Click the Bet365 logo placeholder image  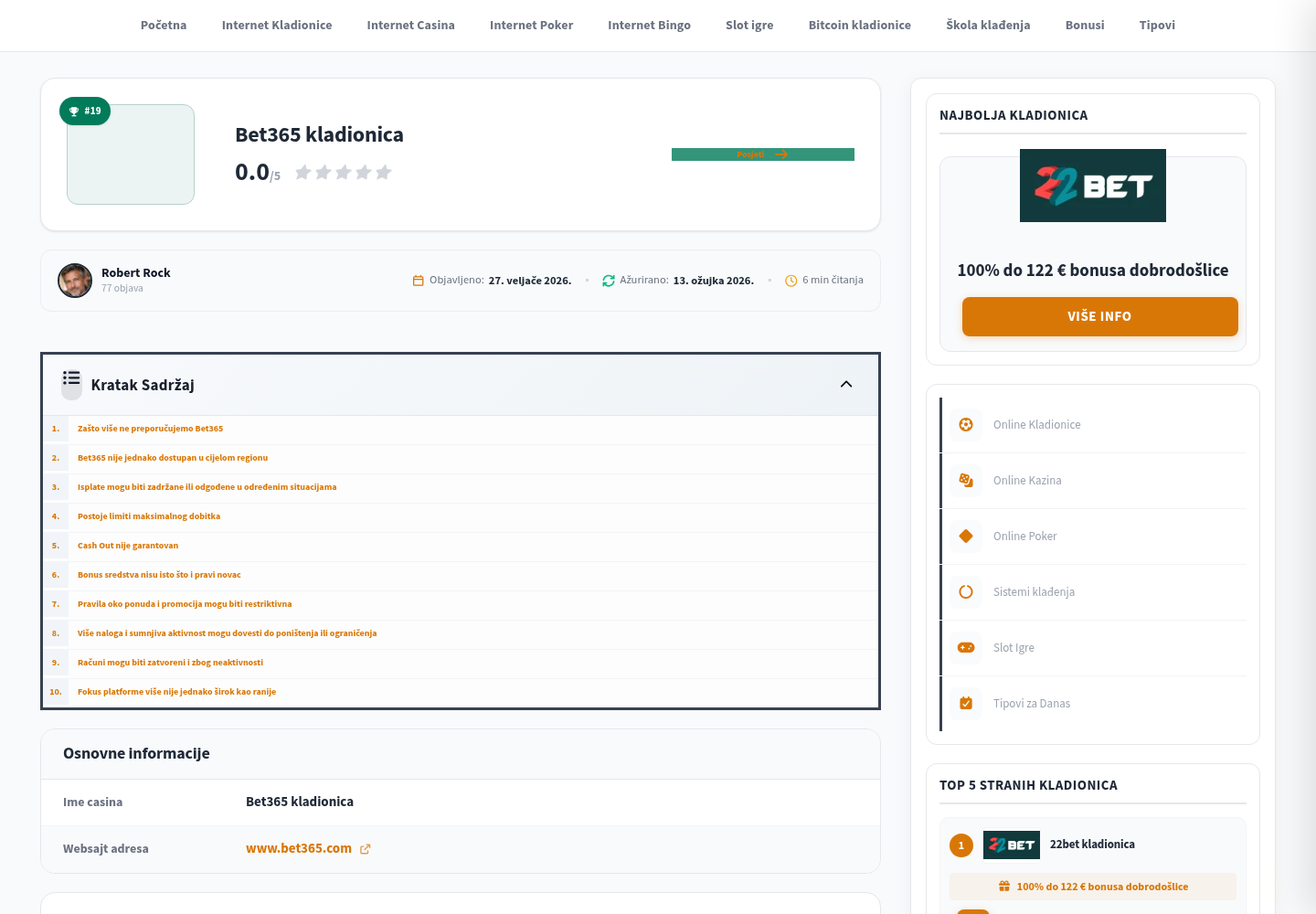[131, 154]
